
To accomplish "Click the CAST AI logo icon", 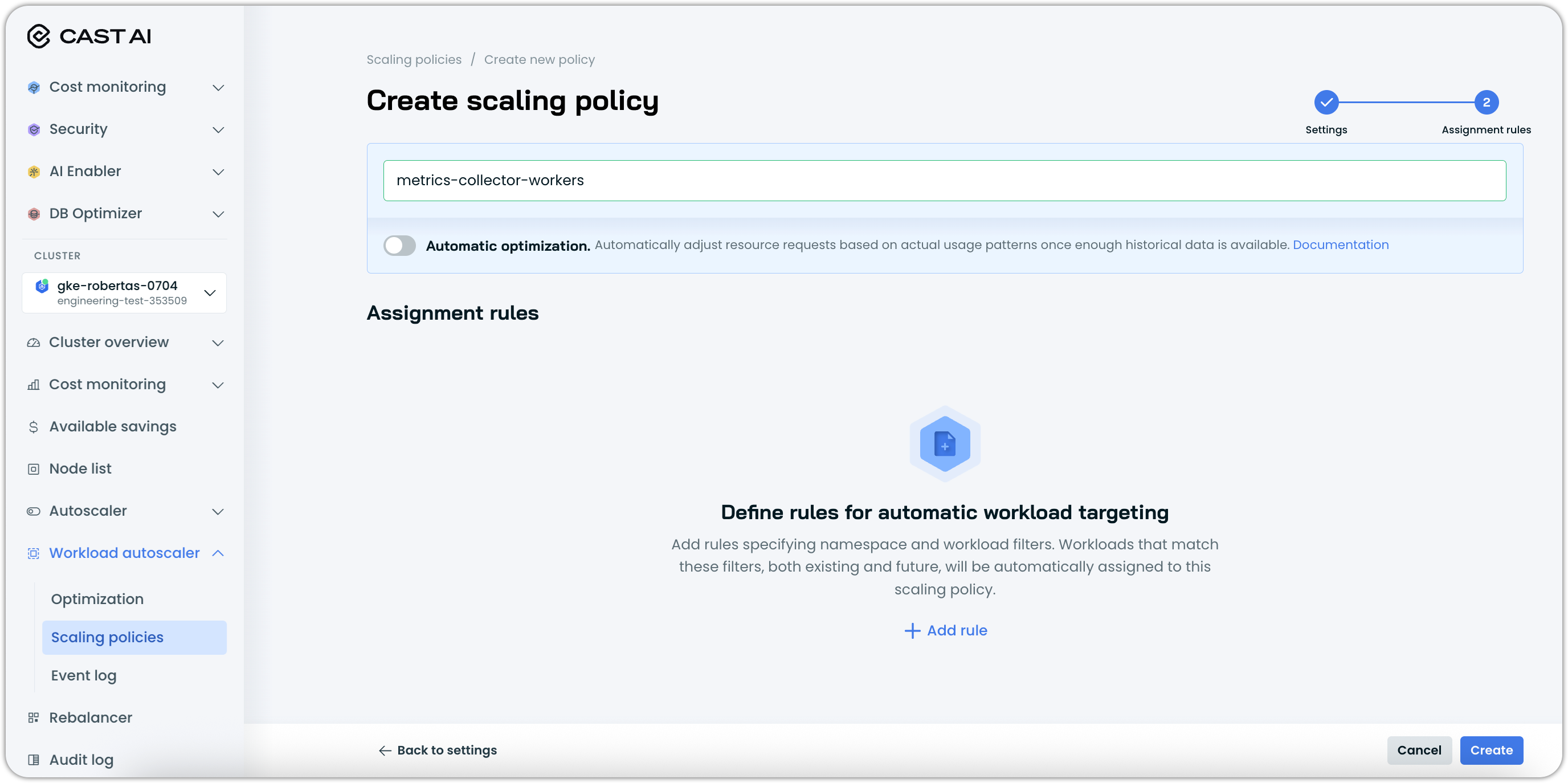I will click(x=38, y=36).
